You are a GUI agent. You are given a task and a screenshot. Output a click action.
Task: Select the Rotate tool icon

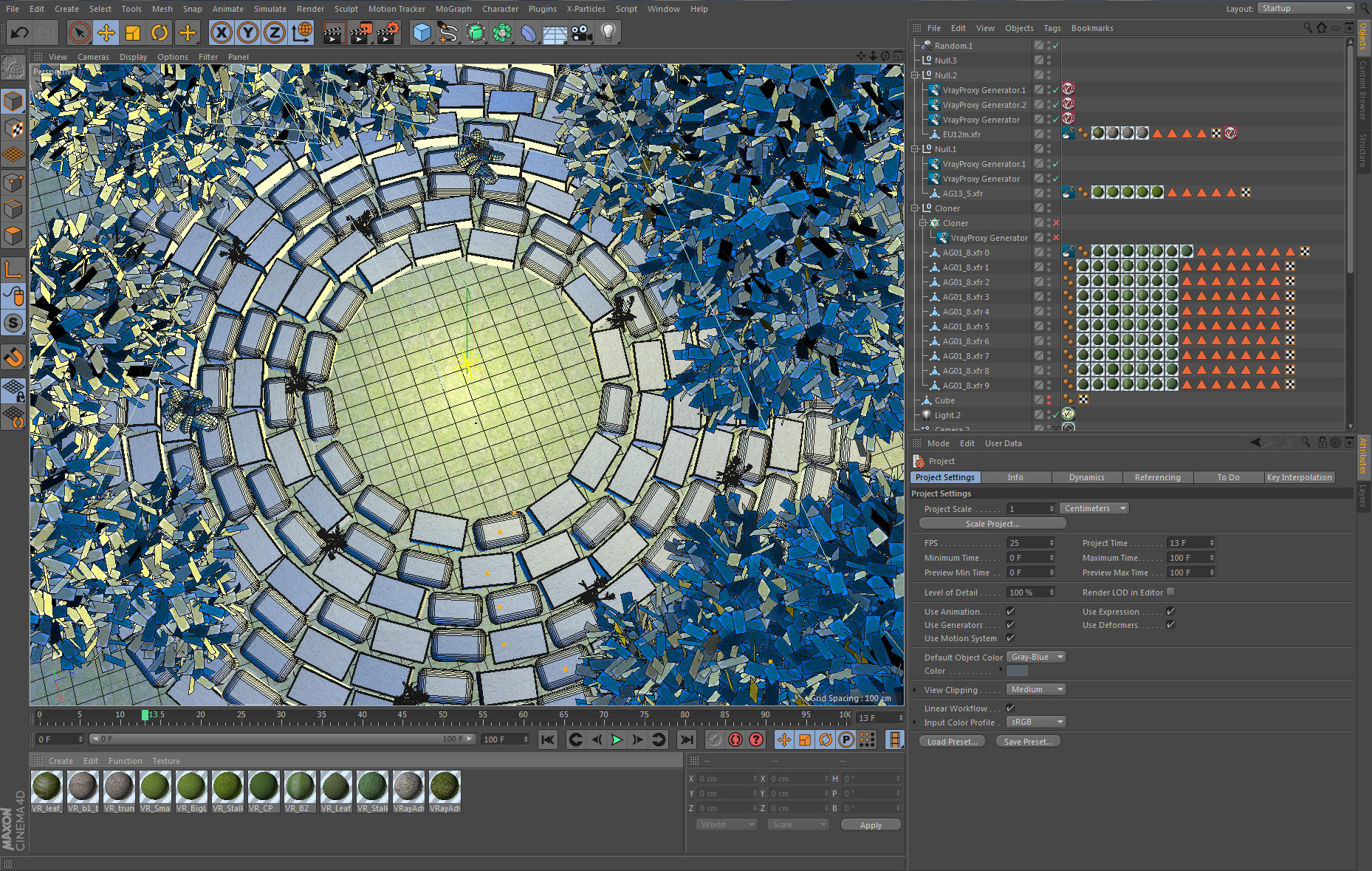(160, 33)
